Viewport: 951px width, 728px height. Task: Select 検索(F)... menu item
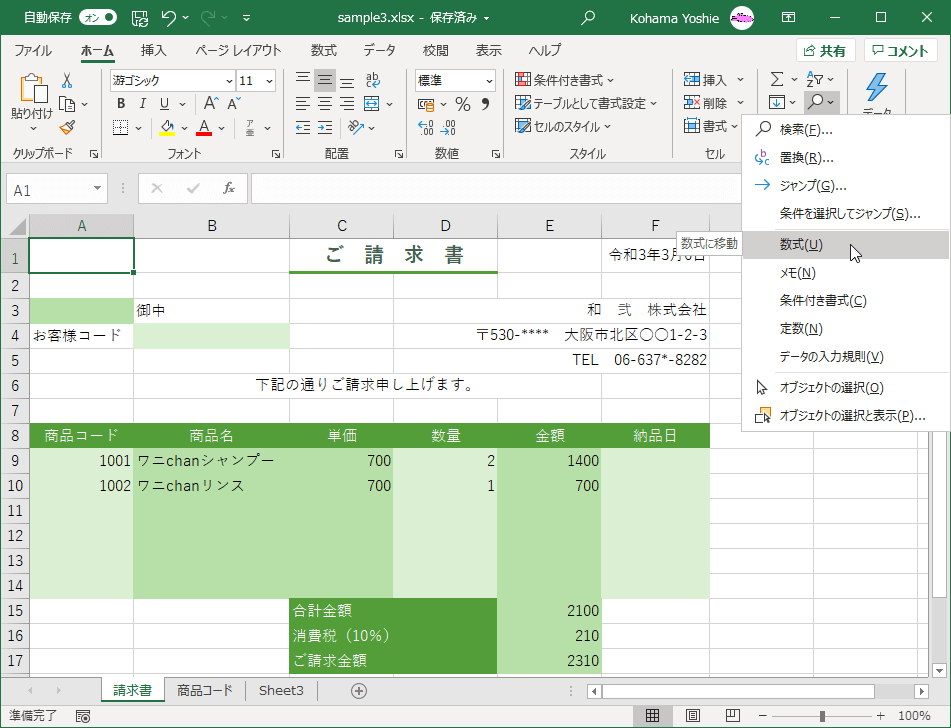pyautogui.click(x=845, y=130)
